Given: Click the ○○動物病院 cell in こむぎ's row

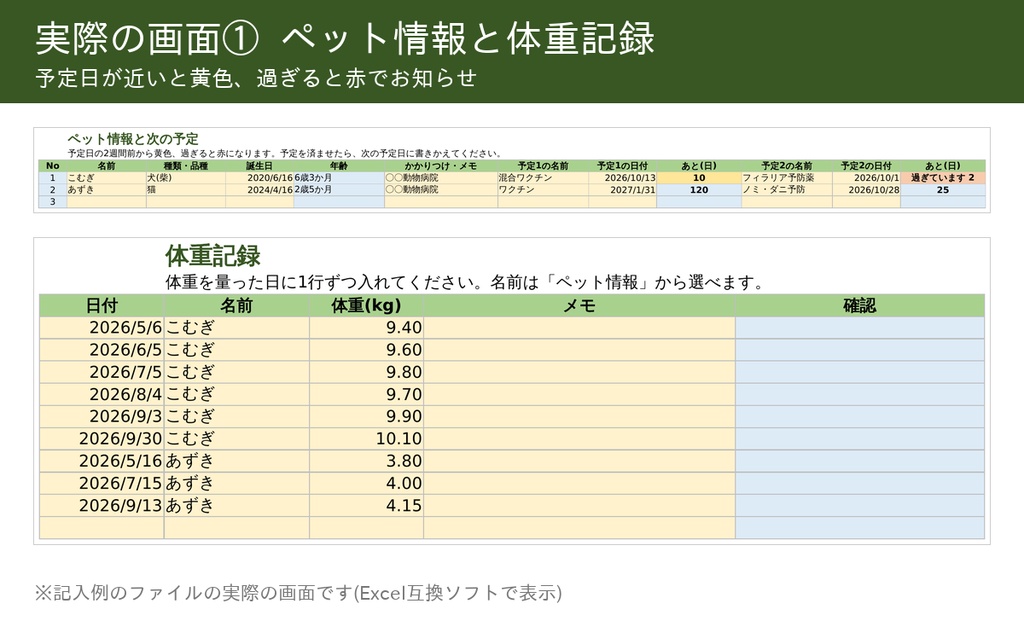Looking at the screenshot, I should (x=441, y=178).
